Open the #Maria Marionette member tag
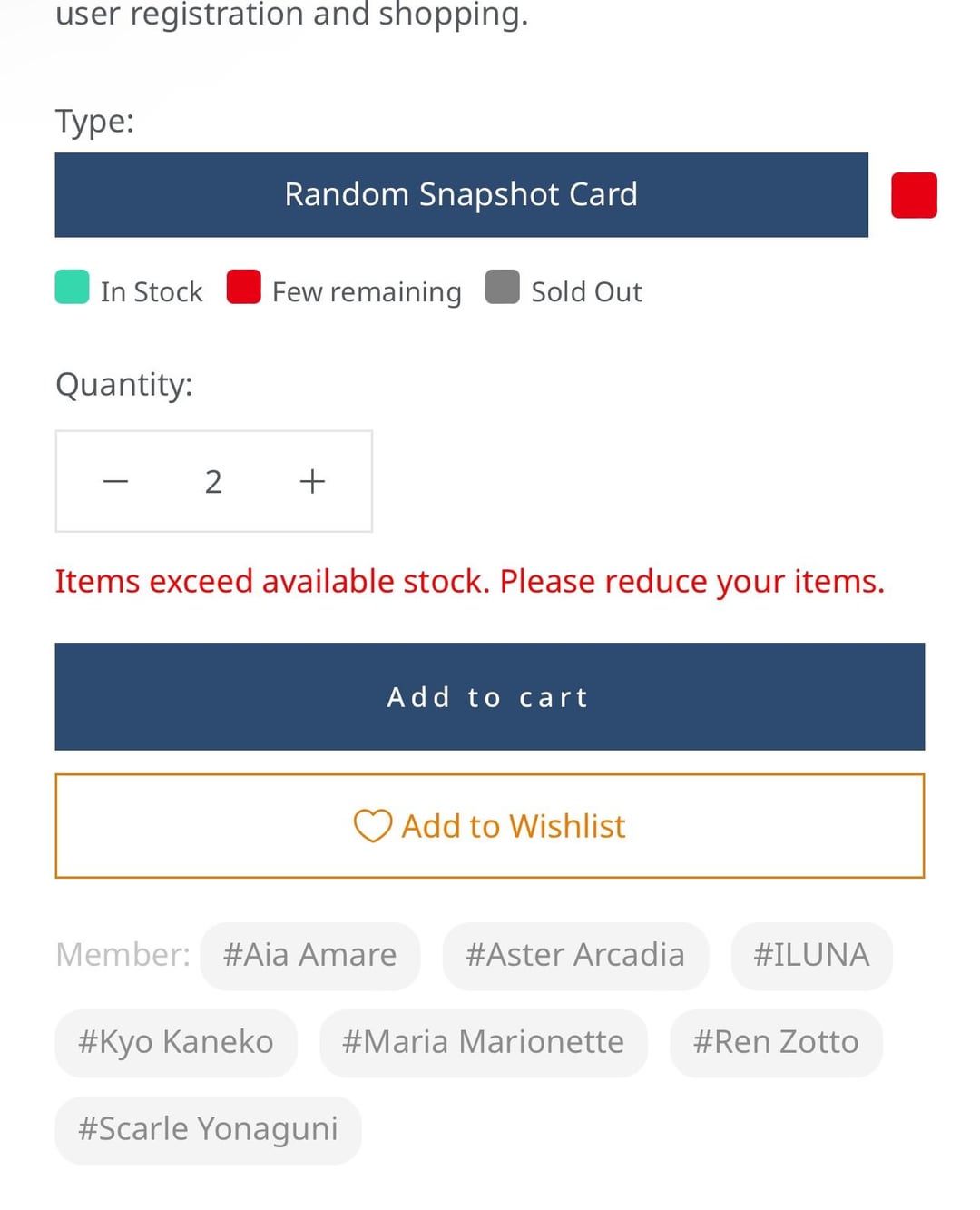The height and width of the screenshot is (1210, 980). click(x=483, y=1043)
